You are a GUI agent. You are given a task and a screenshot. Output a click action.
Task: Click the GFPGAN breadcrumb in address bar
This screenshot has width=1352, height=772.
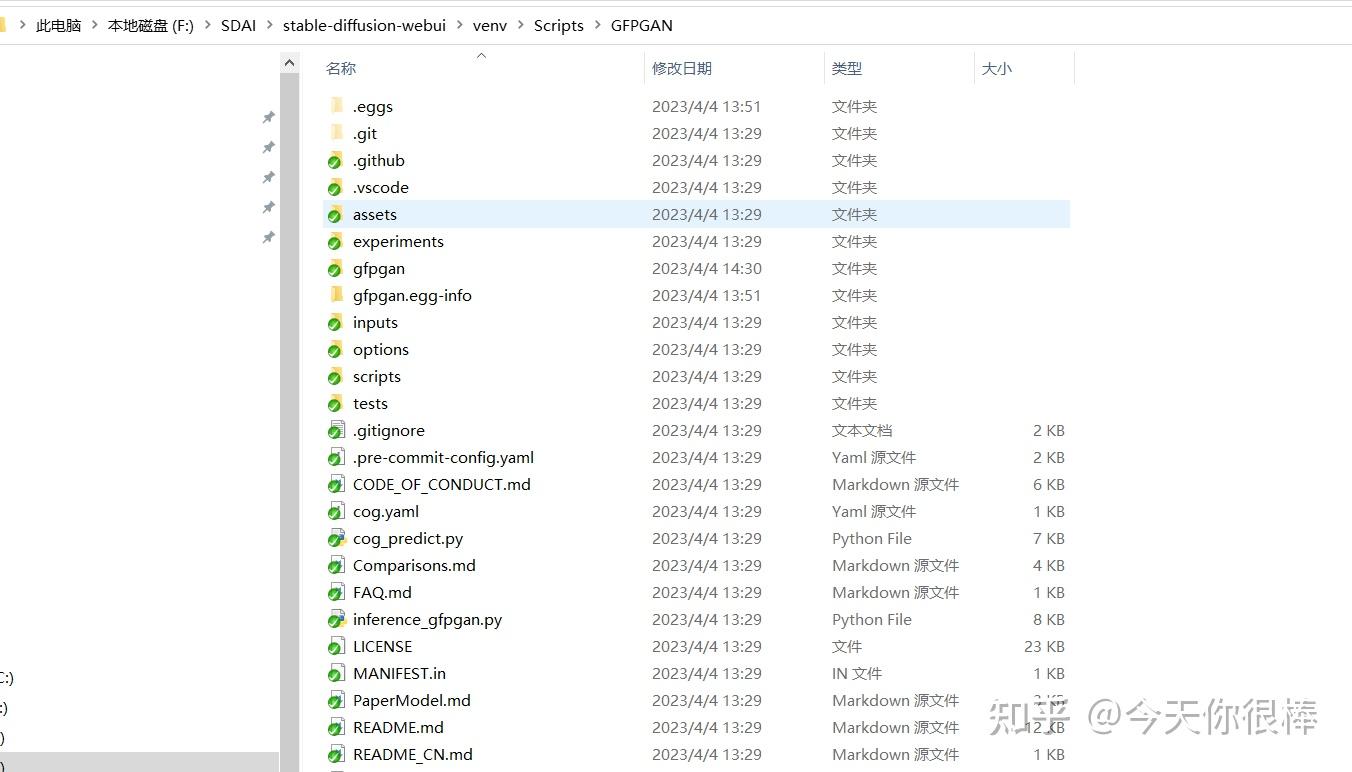[x=642, y=25]
